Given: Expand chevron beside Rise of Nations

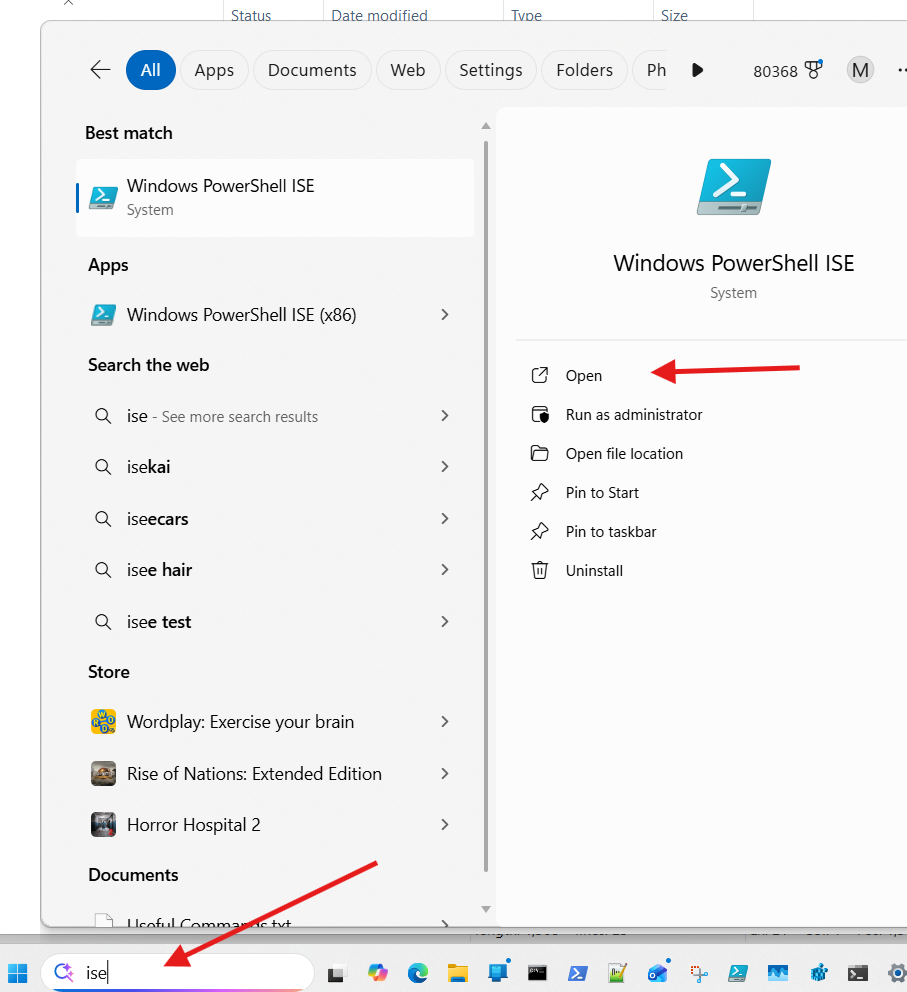Looking at the screenshot, I should pos(445,774).
